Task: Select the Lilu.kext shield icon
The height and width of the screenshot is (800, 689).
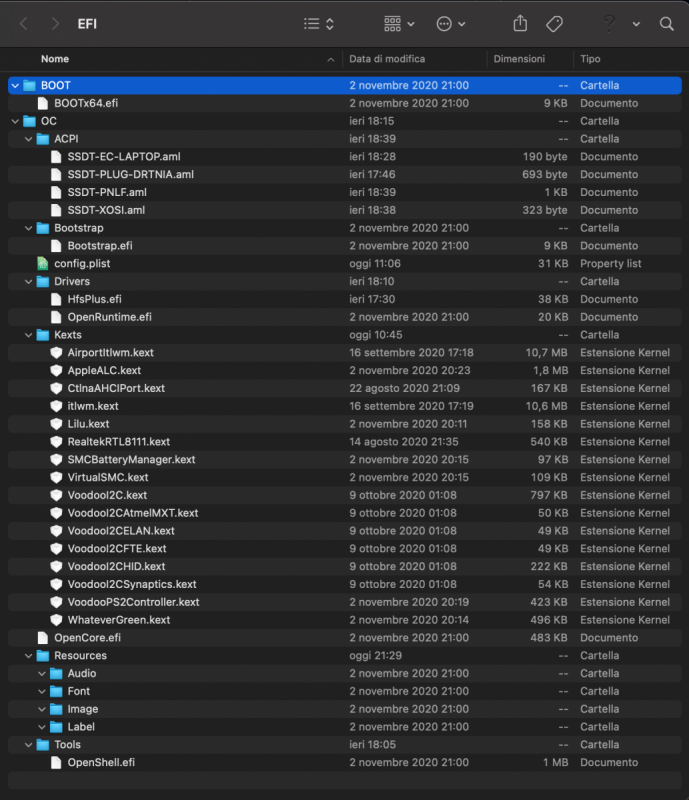Action: click(x=57, y=424)
